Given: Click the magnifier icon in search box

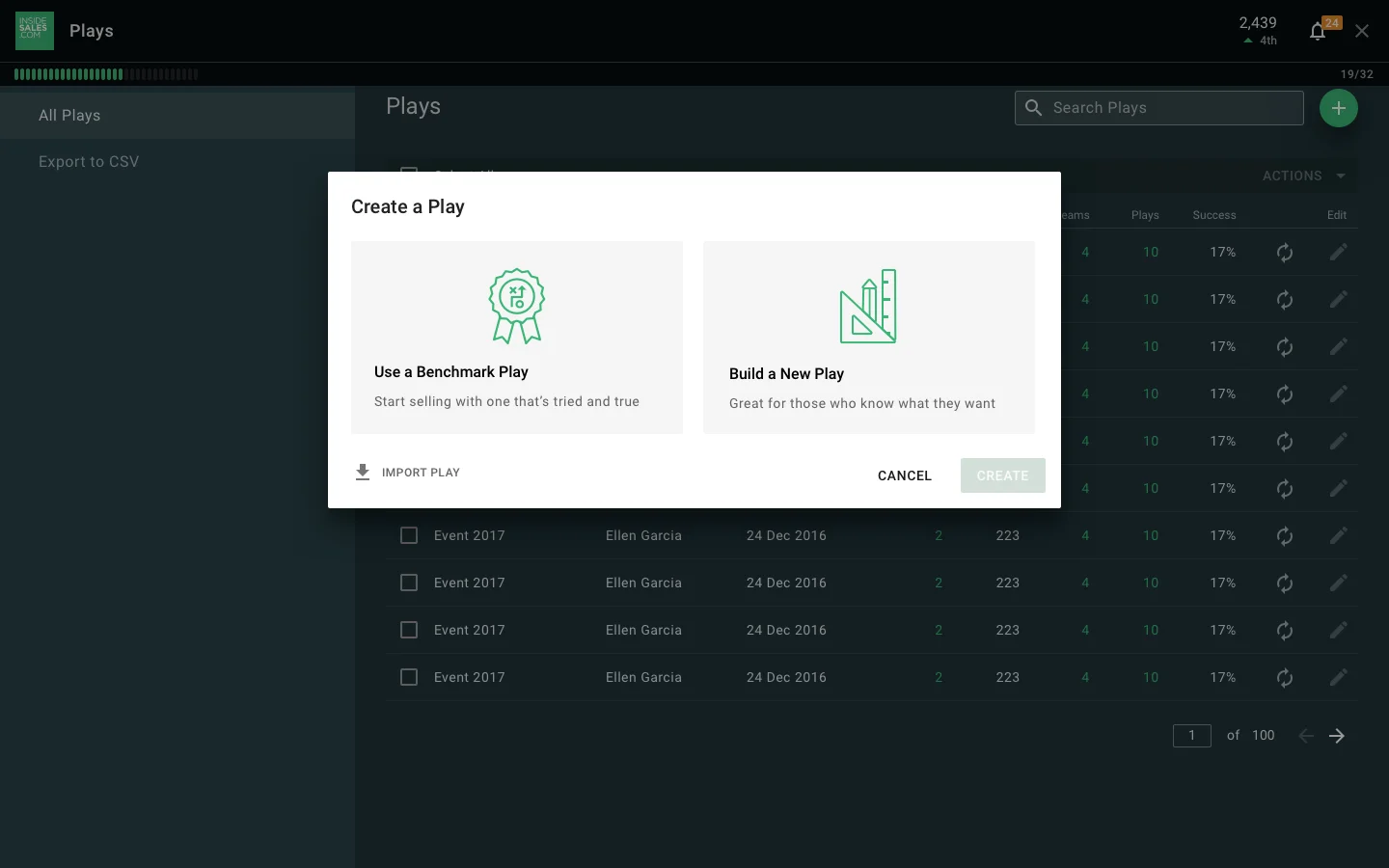Looking at the screenshot, I should tap(1033, 108).
